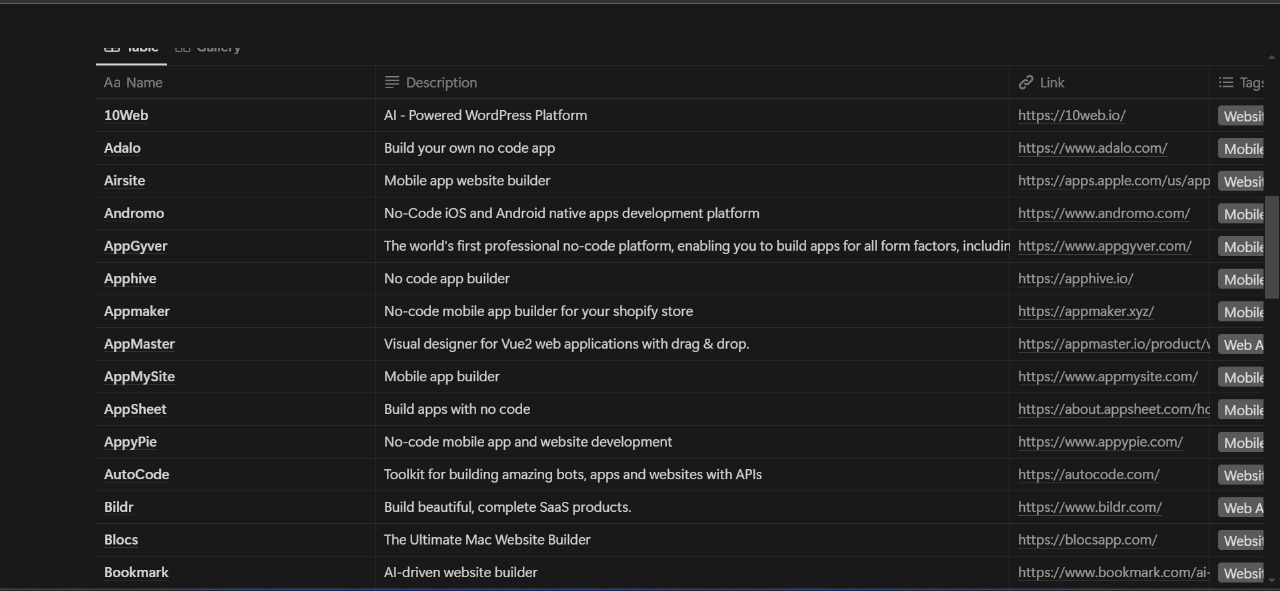Click the tag in the AppyPie row
The width and height of the screenshot is (1280, 591).
(1242, 443)
